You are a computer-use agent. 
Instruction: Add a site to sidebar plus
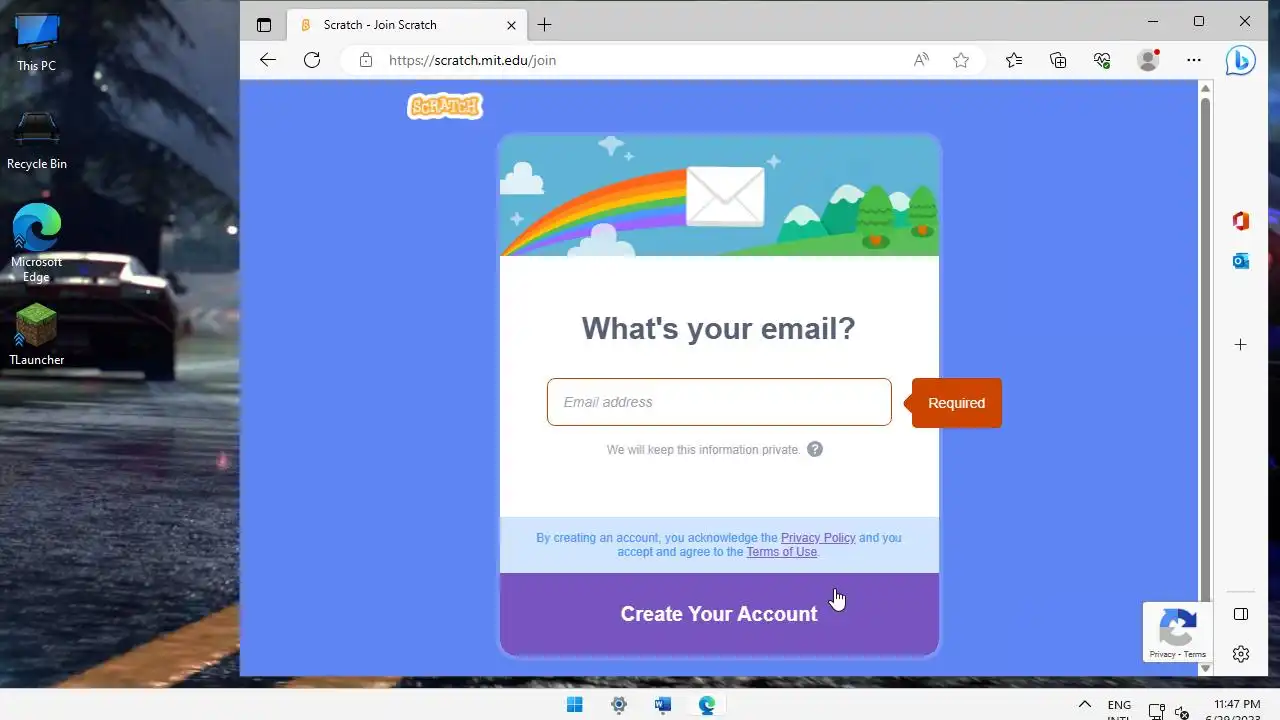[1241, 344]
